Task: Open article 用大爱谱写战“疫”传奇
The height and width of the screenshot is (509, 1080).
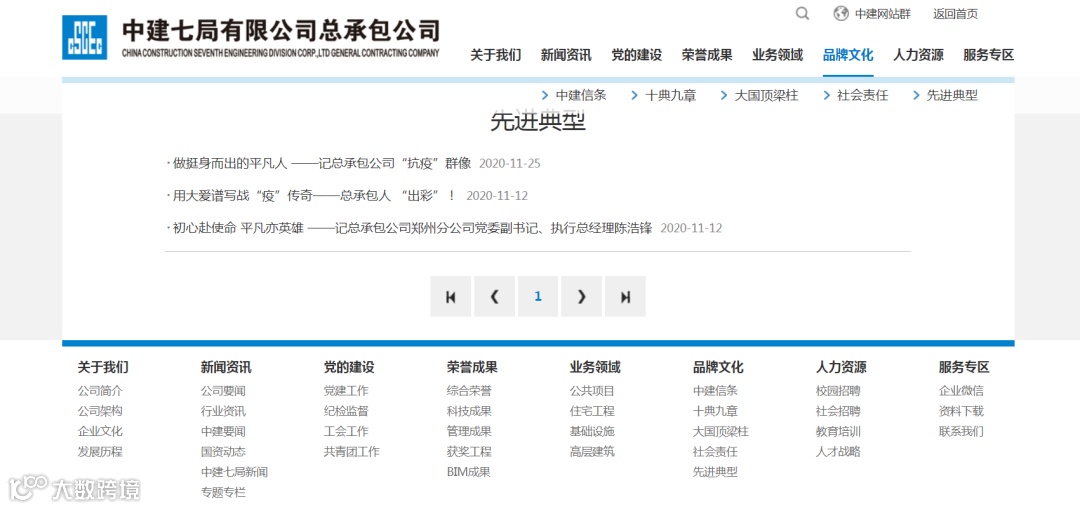Action: point(314,196)
